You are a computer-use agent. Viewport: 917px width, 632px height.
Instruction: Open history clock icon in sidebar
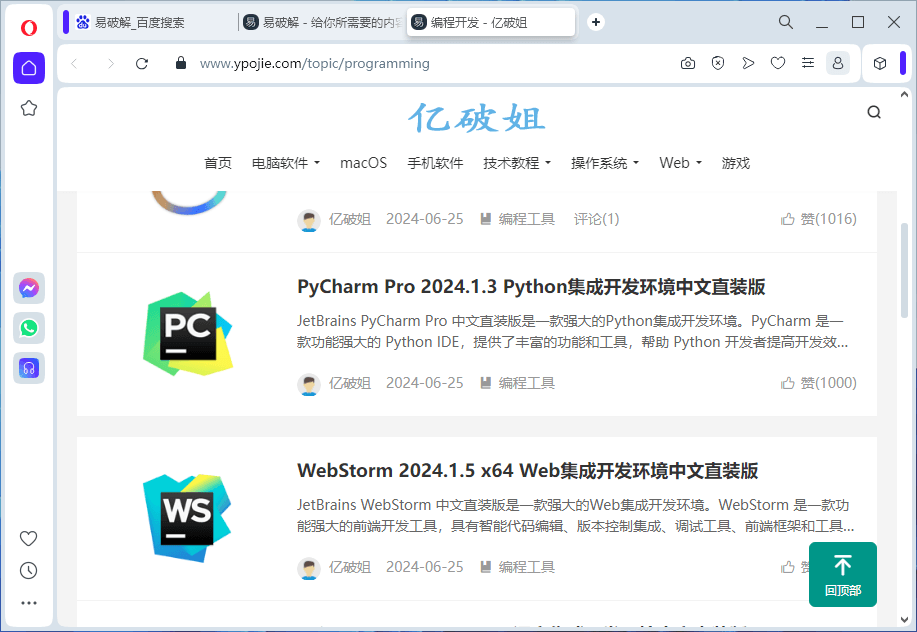point(29,571)
